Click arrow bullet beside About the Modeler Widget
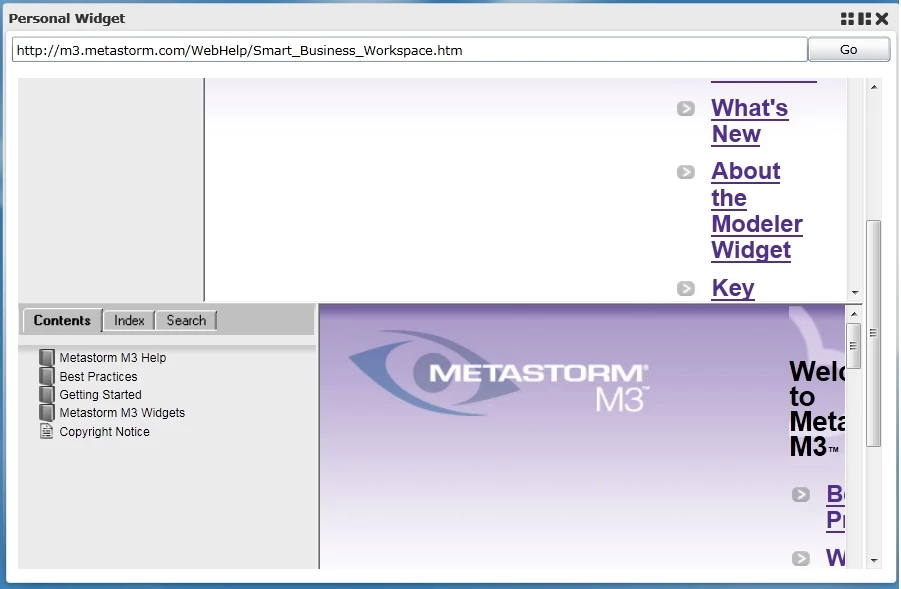The width and height of the screenshot is (901, 589). pyautogui.click(x=686, y=172)
